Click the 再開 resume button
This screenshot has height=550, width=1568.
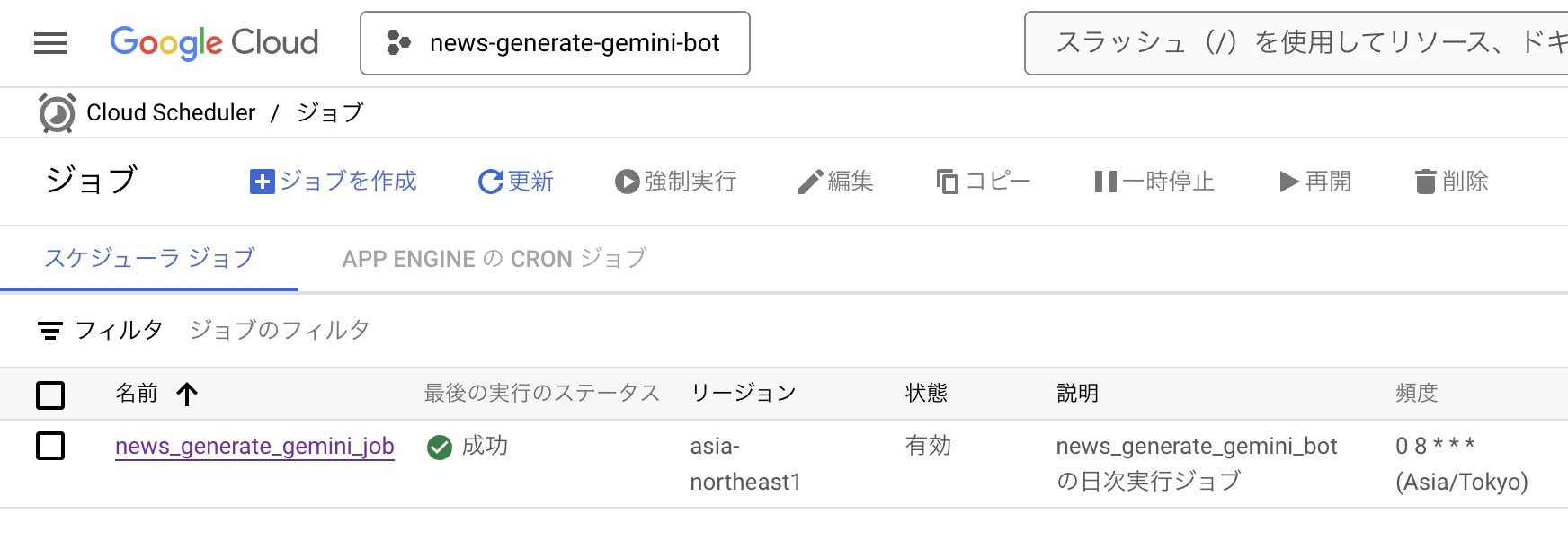point(1315,182)
